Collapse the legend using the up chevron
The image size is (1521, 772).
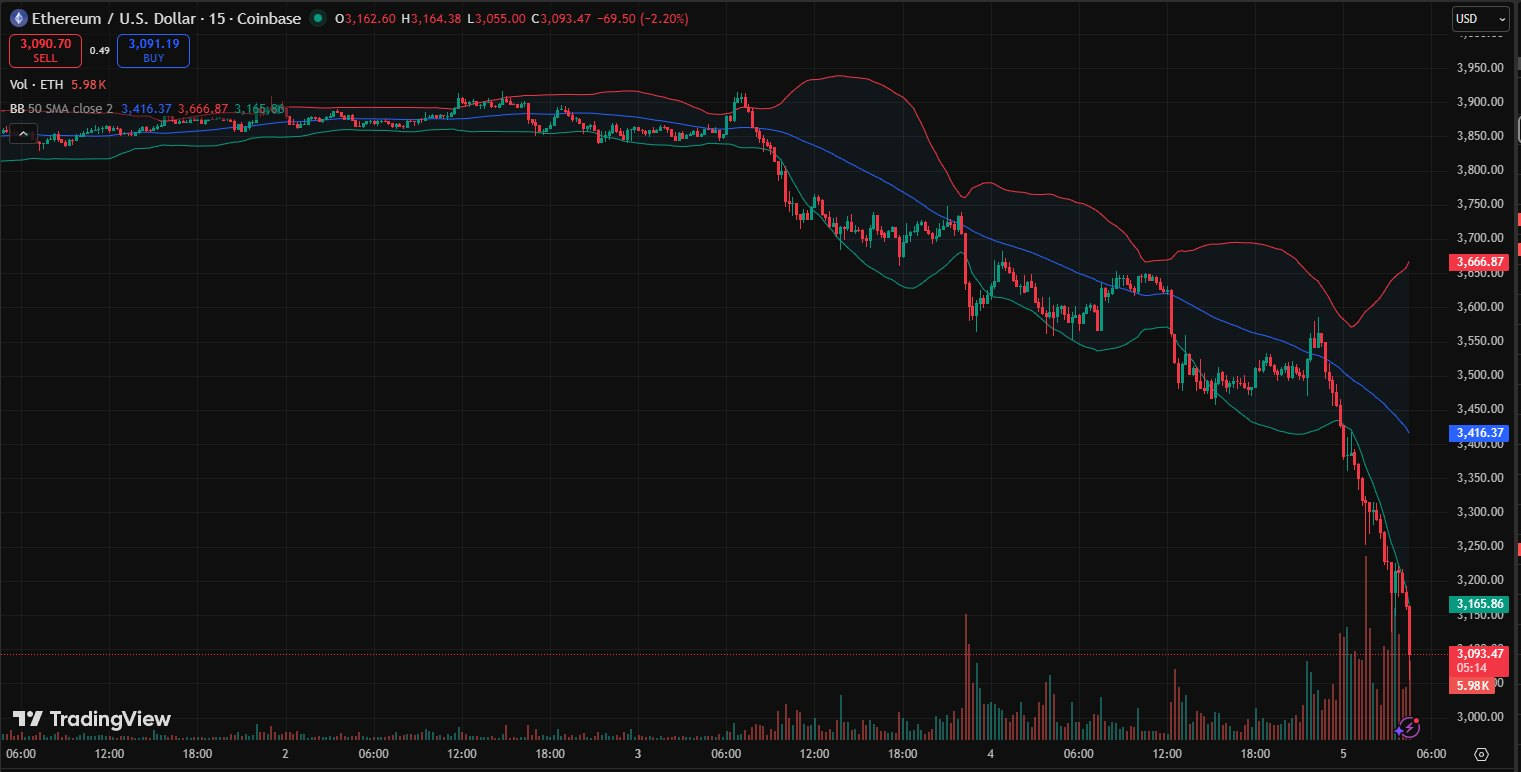pyautogui.click(x=22, y=133)
